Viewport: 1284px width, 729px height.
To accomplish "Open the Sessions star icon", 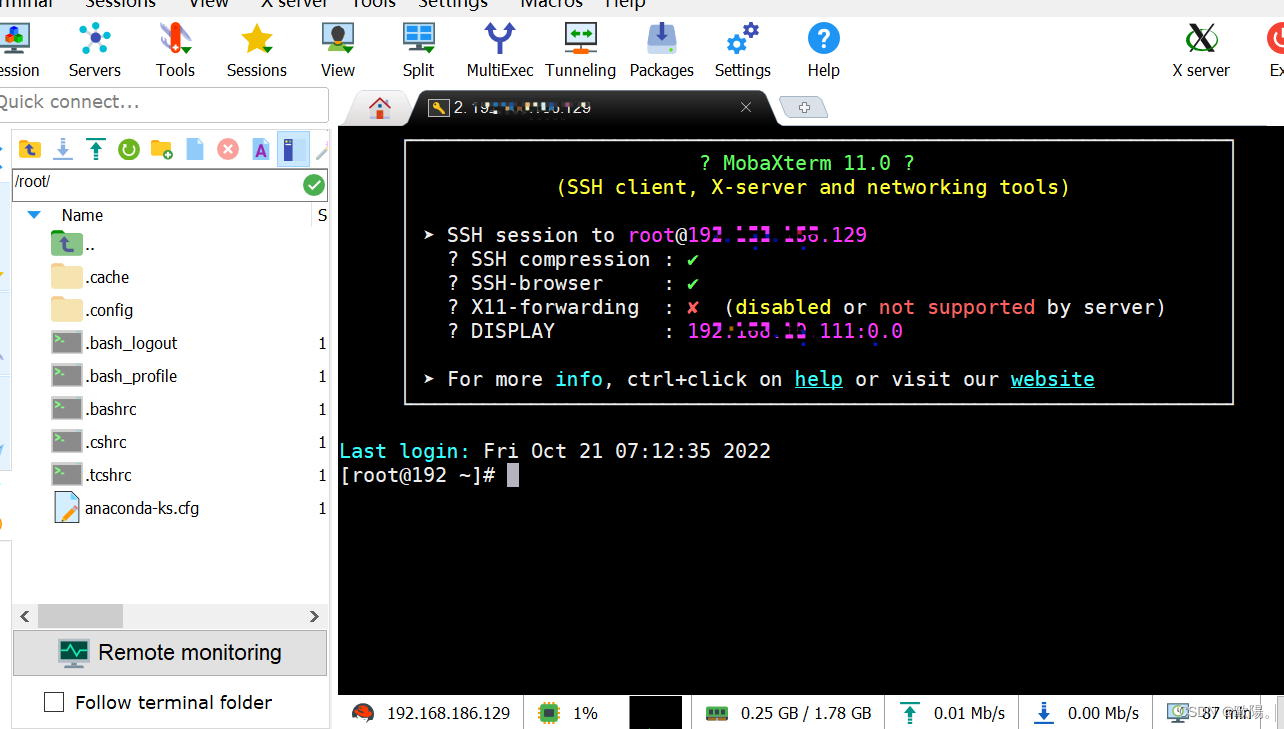I will tap(257, 39).
